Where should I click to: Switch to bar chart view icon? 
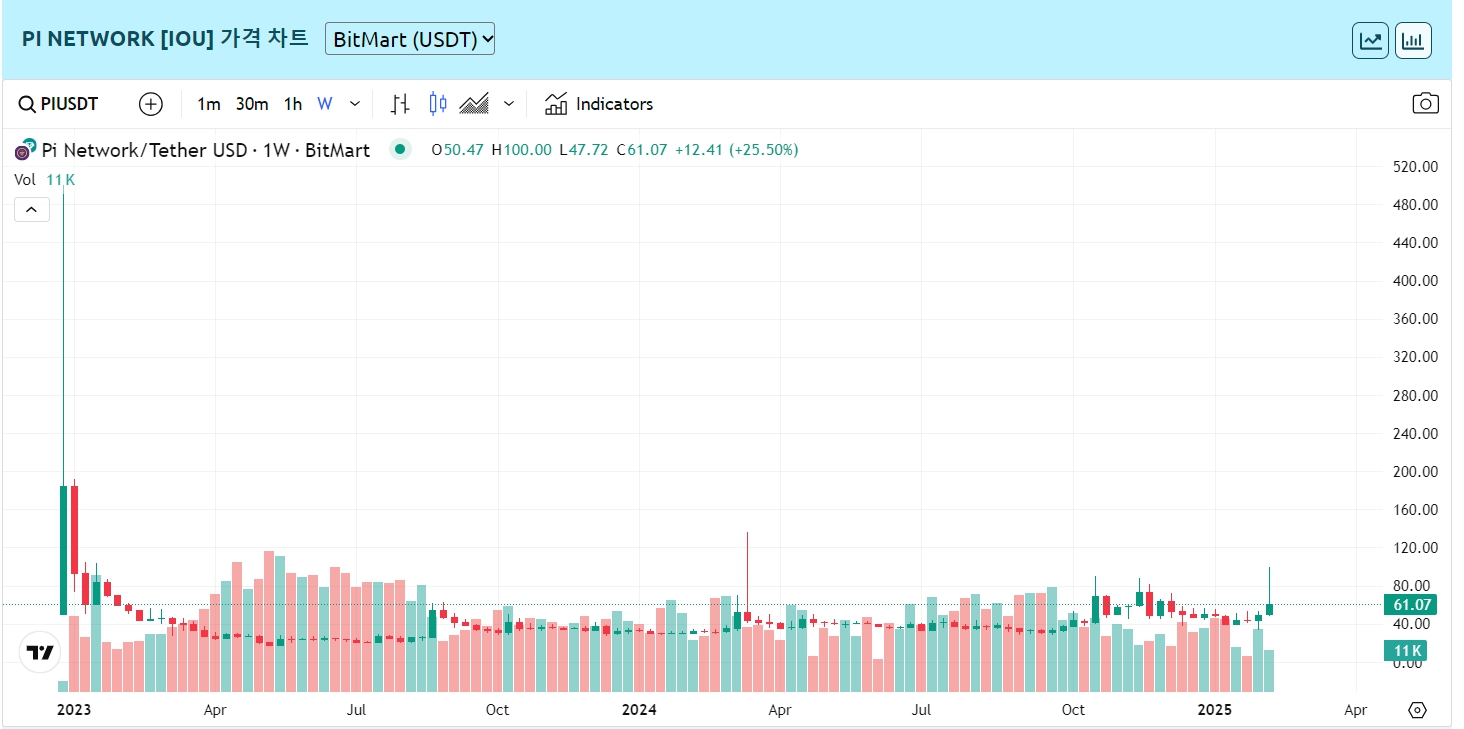coord(1413,41)
